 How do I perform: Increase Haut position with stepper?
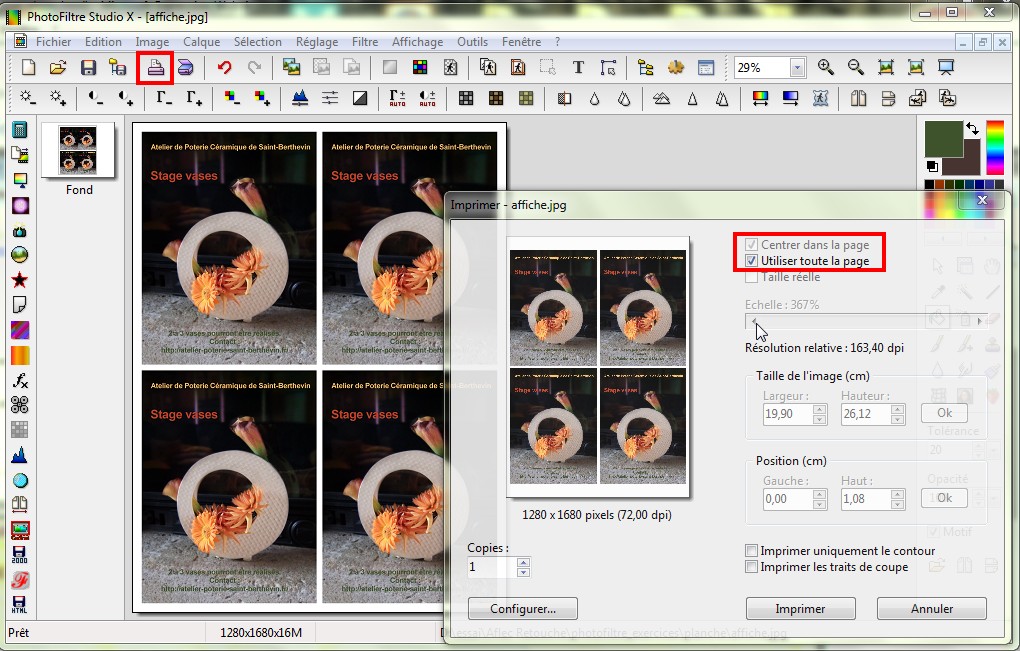[898, 494]
